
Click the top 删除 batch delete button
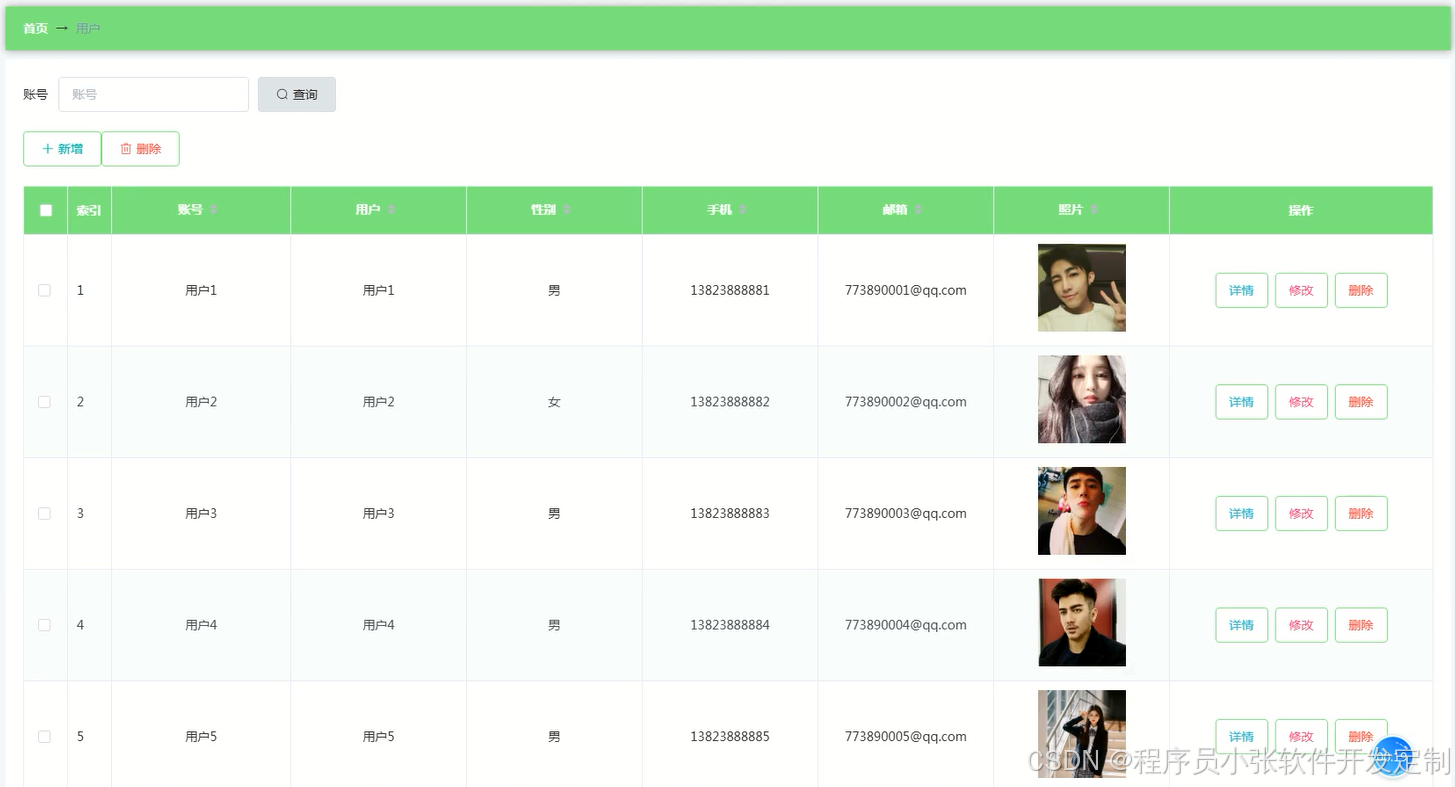coord(140,149)
